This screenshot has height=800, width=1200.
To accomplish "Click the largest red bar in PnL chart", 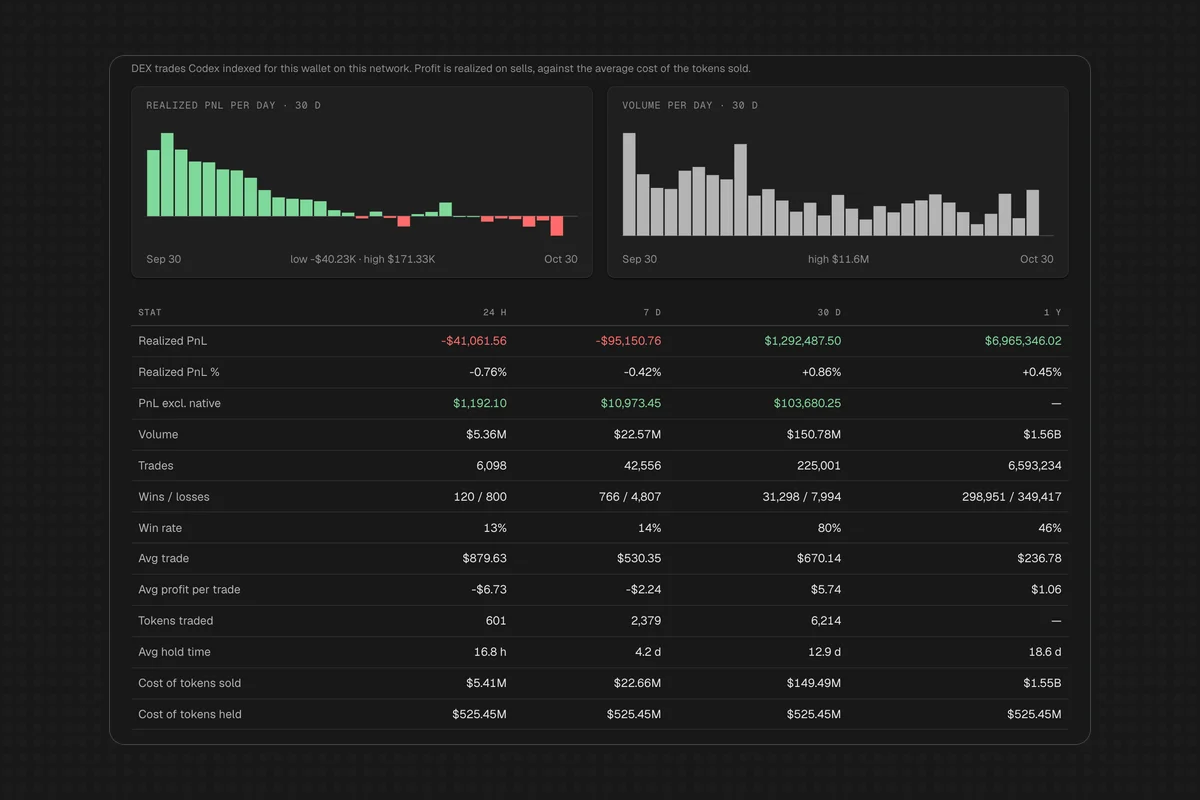I will (x=557, y=226).
